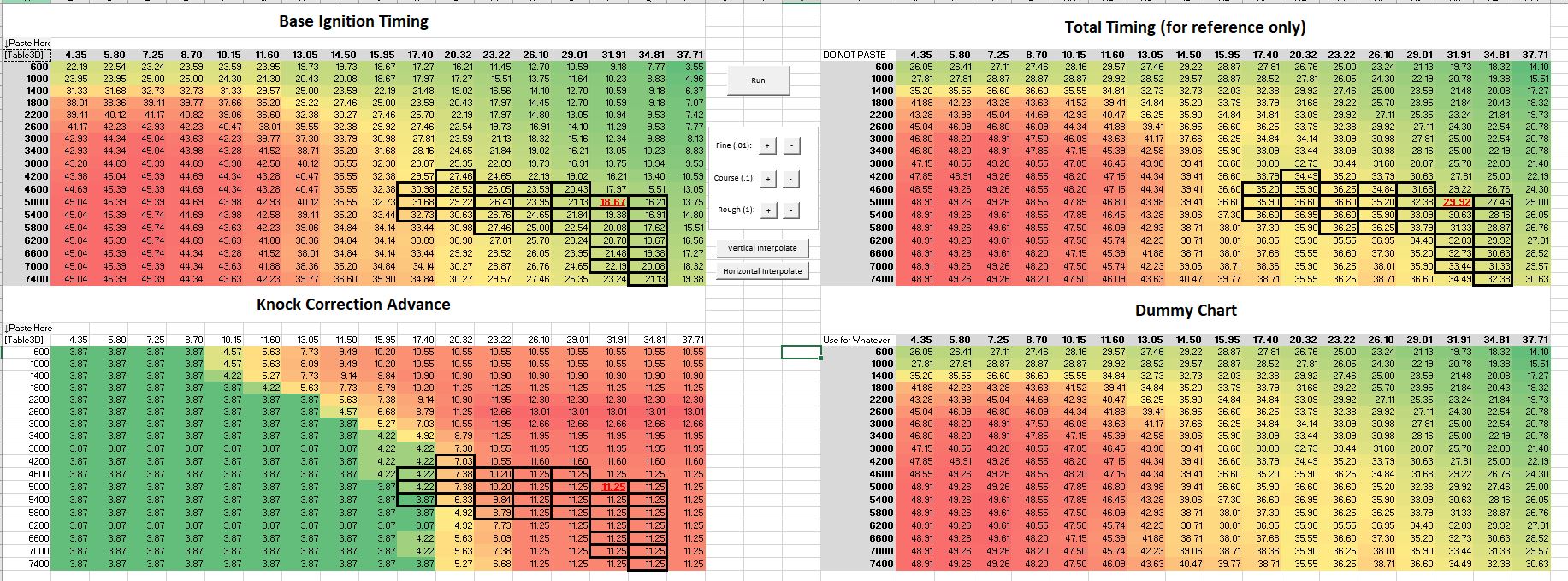Increase by Fine (.01) using plus button
Image resolution: width=1568 pixels, height=581 pixels.
click(x=767, y=146)
